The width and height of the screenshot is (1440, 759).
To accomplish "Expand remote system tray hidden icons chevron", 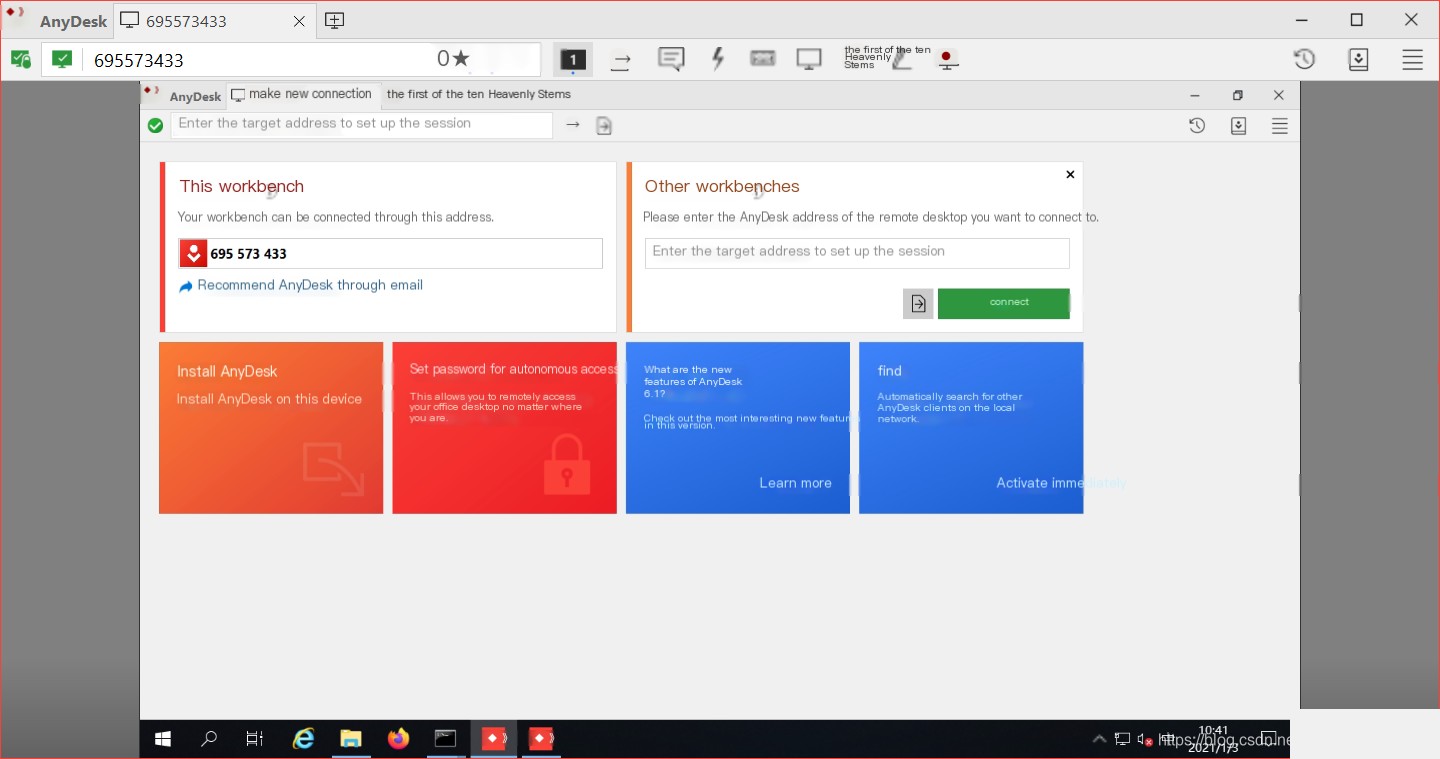I will pos(1099,740).
